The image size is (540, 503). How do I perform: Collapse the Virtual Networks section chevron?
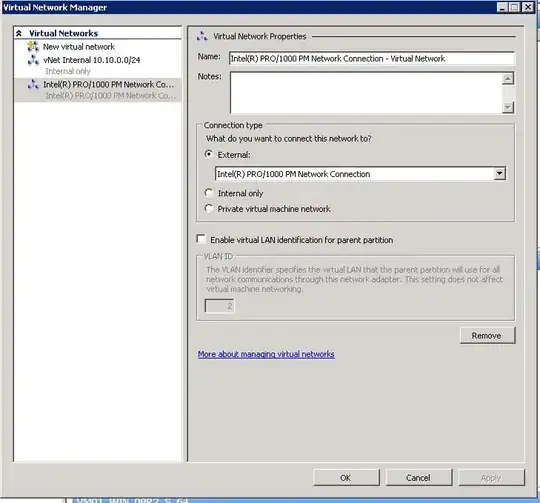[x=19, y=33]
